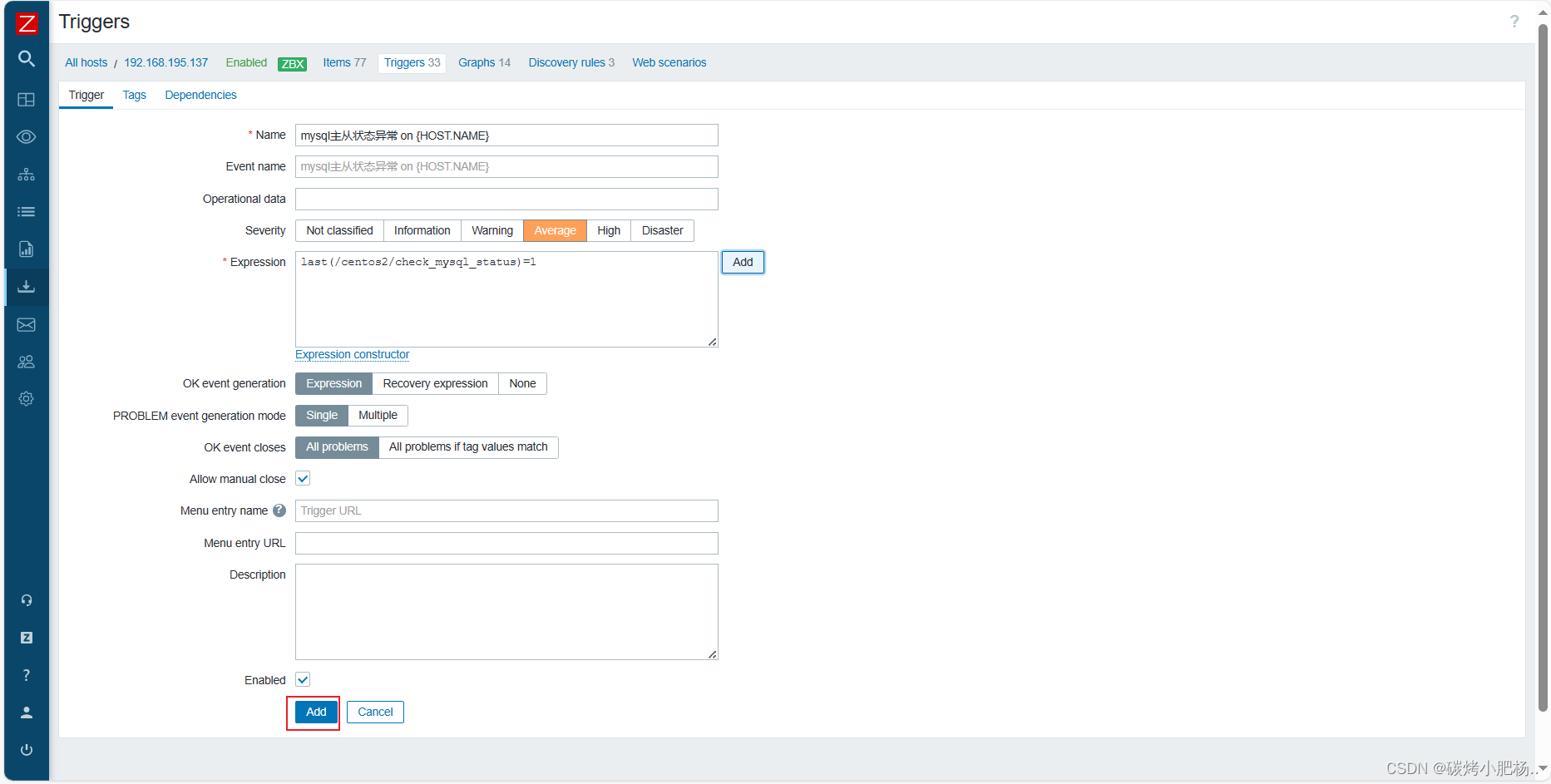Click into the Operational data field

[x=506, y=200]
